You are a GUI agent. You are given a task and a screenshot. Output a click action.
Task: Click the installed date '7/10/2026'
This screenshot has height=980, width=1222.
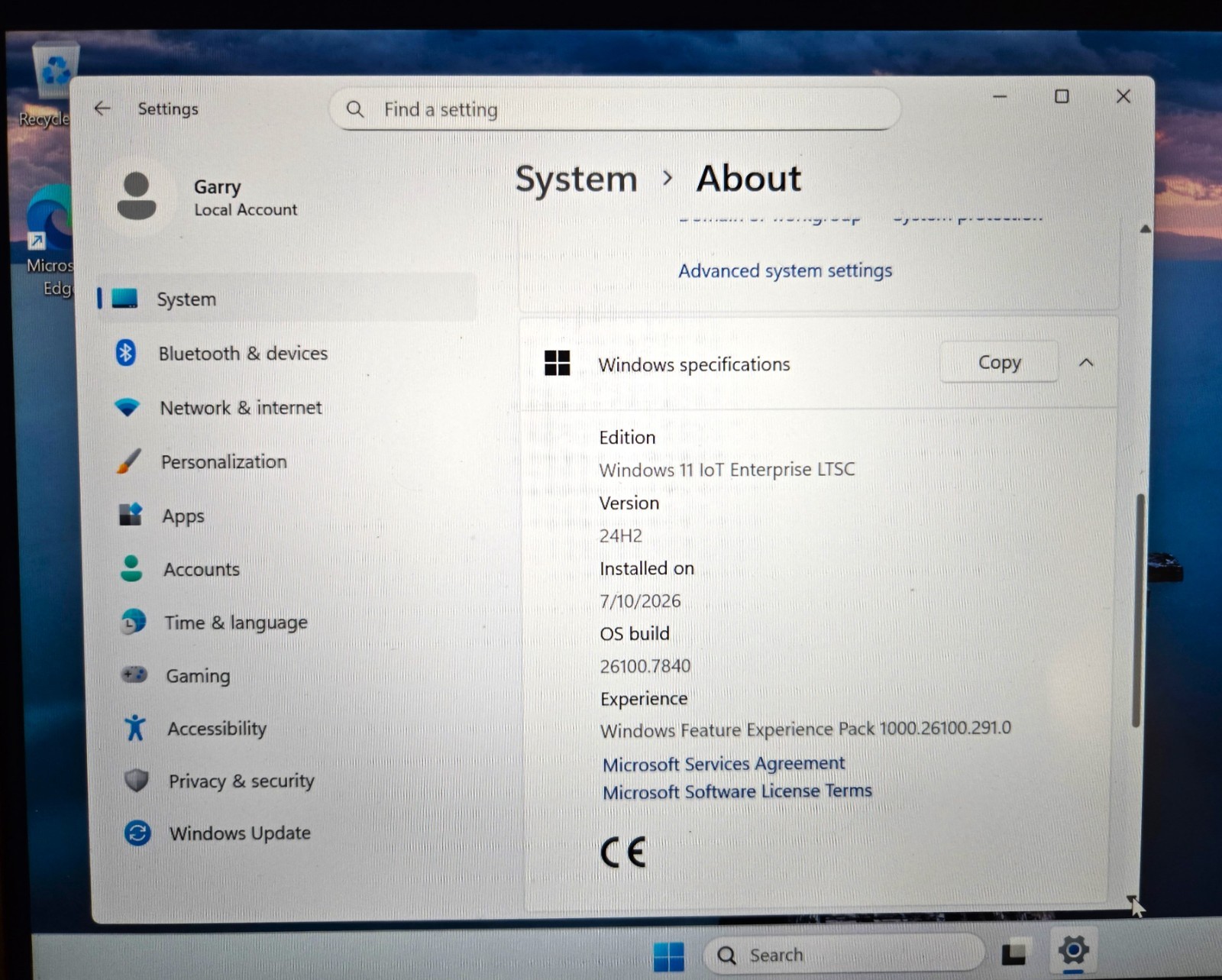point(640,601)
